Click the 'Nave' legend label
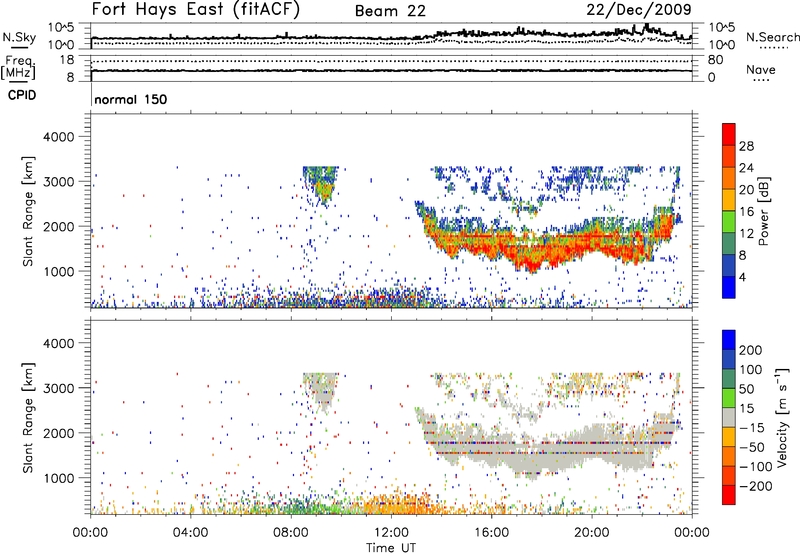Image resolution: width=800 pixels, height=554 pixels. [x=761, y=70]
